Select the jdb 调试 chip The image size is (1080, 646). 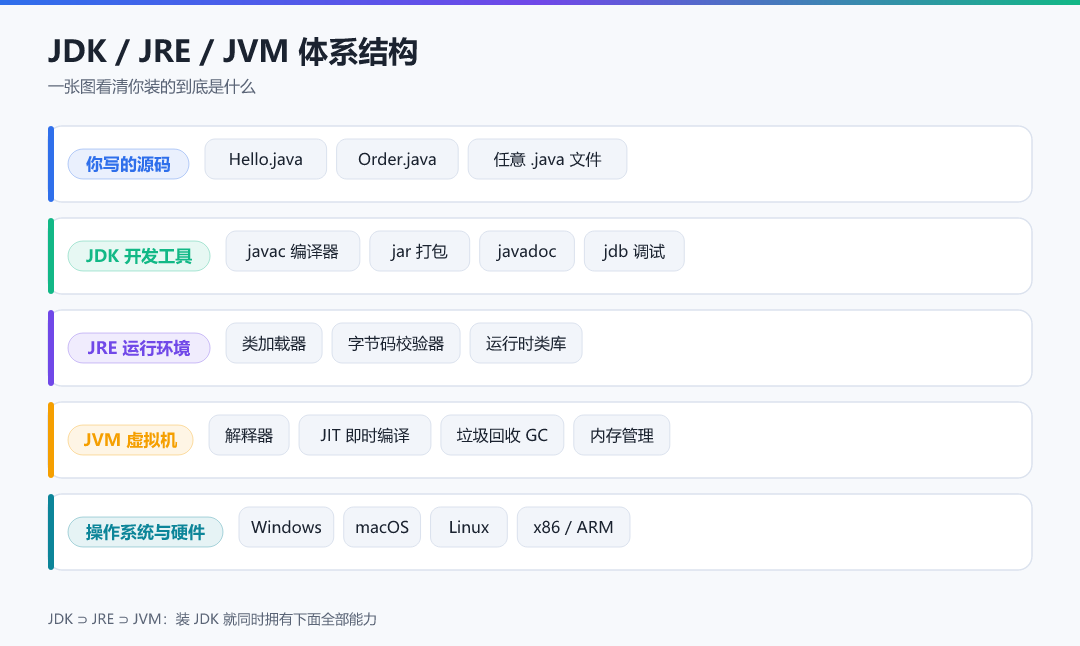tap(634, 251)
